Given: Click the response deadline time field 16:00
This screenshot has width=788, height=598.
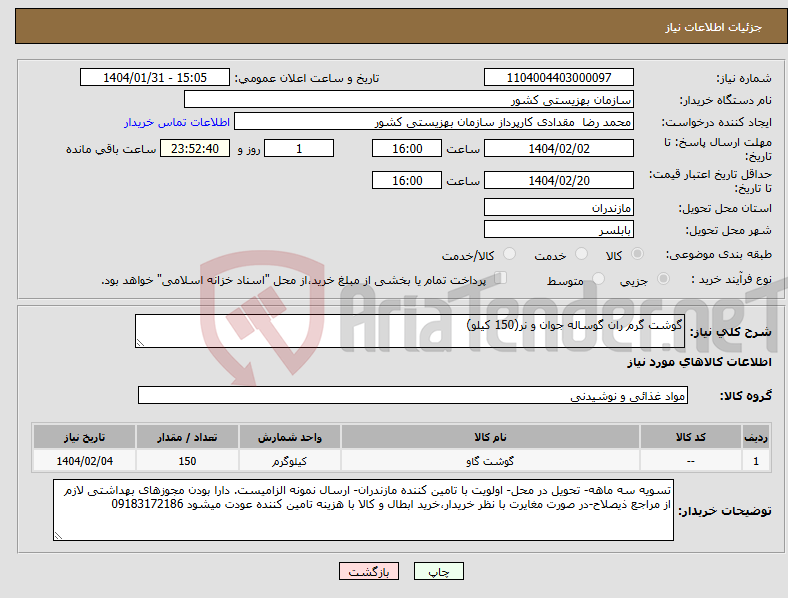Looking at the screenshot, I should click(407, 148).
